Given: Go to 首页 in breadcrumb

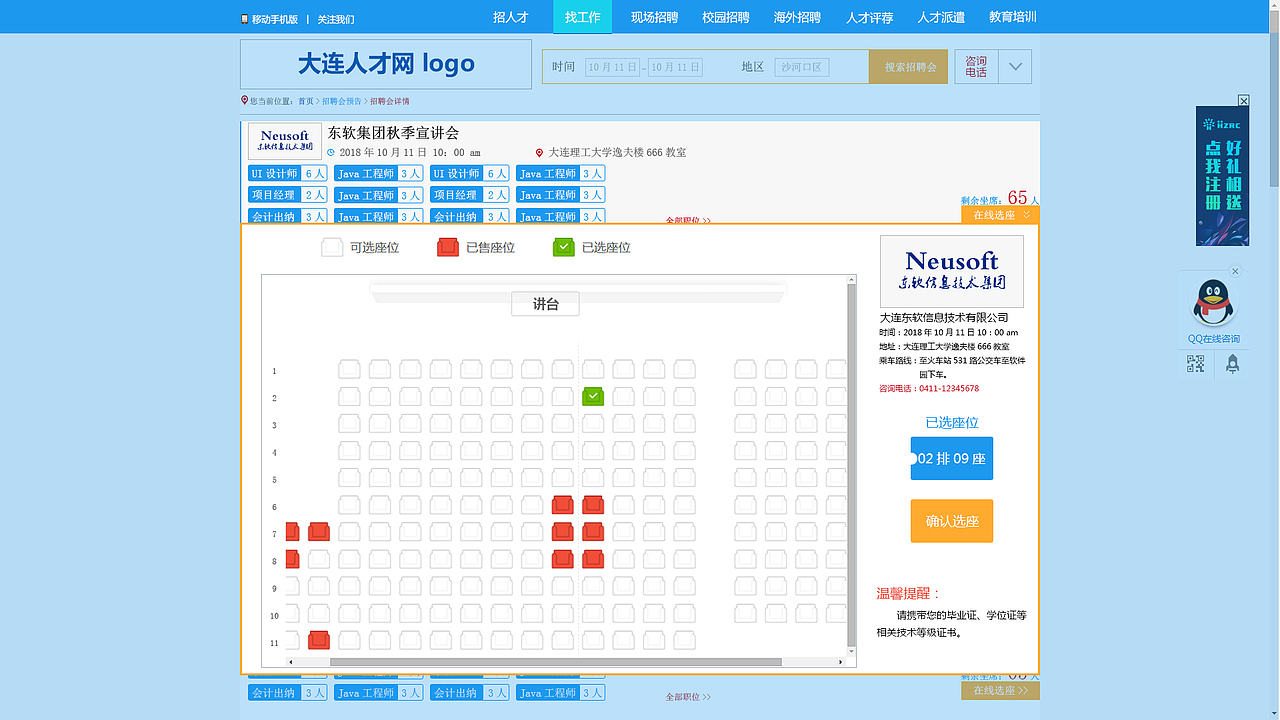Looking at the screenshot, I should 306,101.
